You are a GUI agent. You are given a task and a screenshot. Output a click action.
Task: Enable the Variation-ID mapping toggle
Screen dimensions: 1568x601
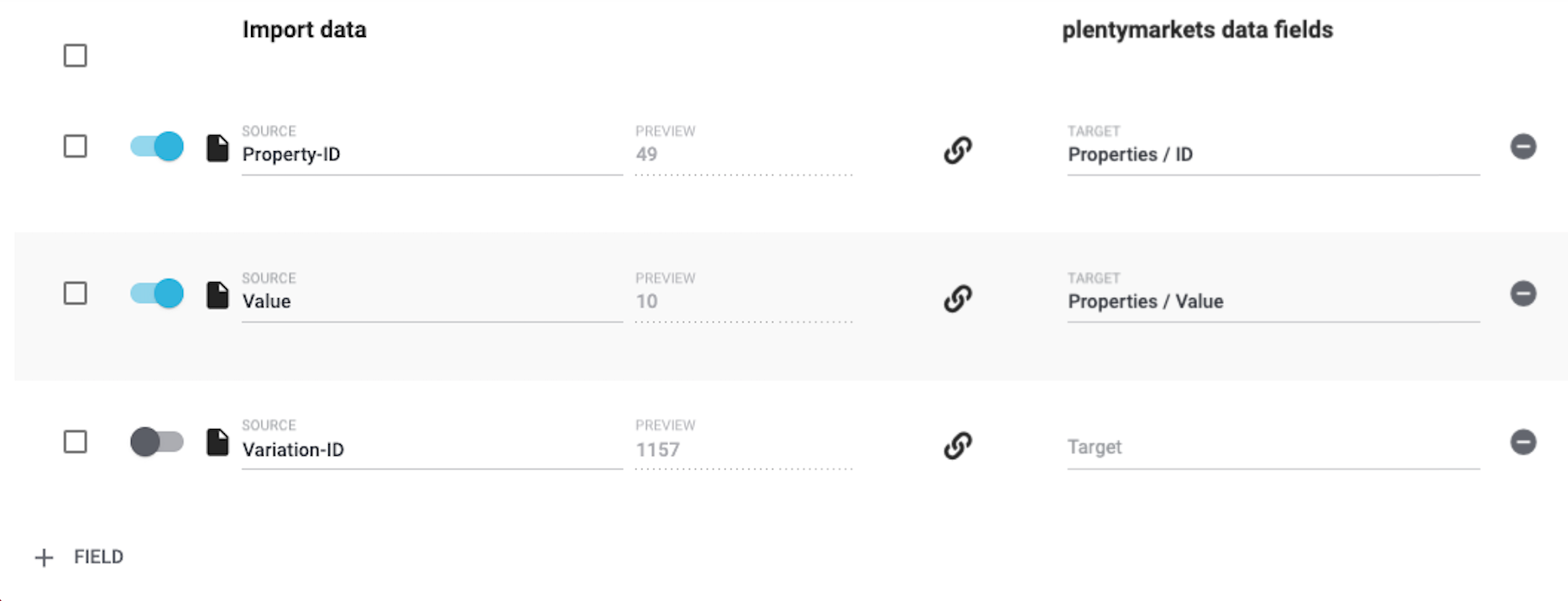157,442
